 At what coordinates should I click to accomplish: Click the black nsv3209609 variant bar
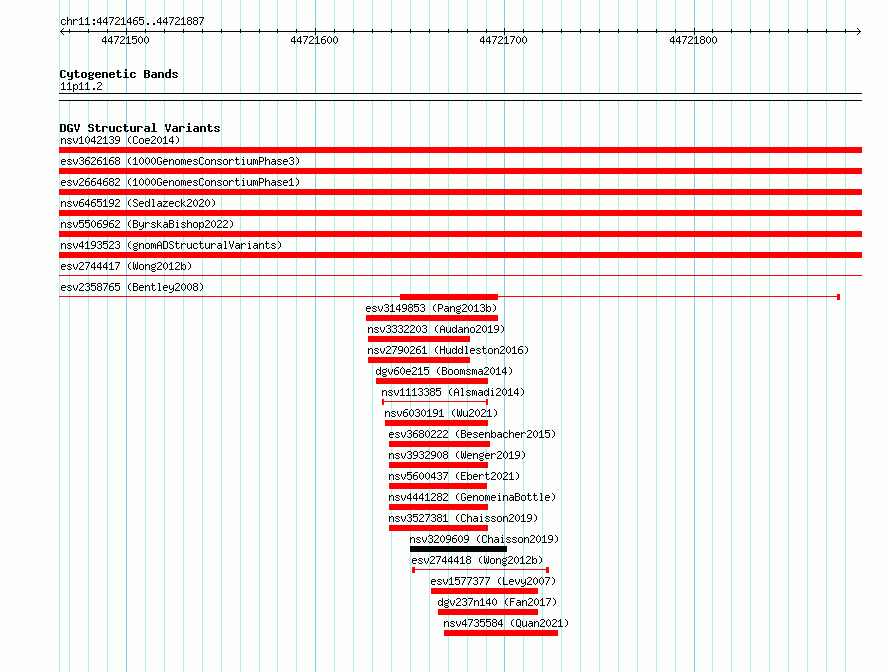coord(458,549)
